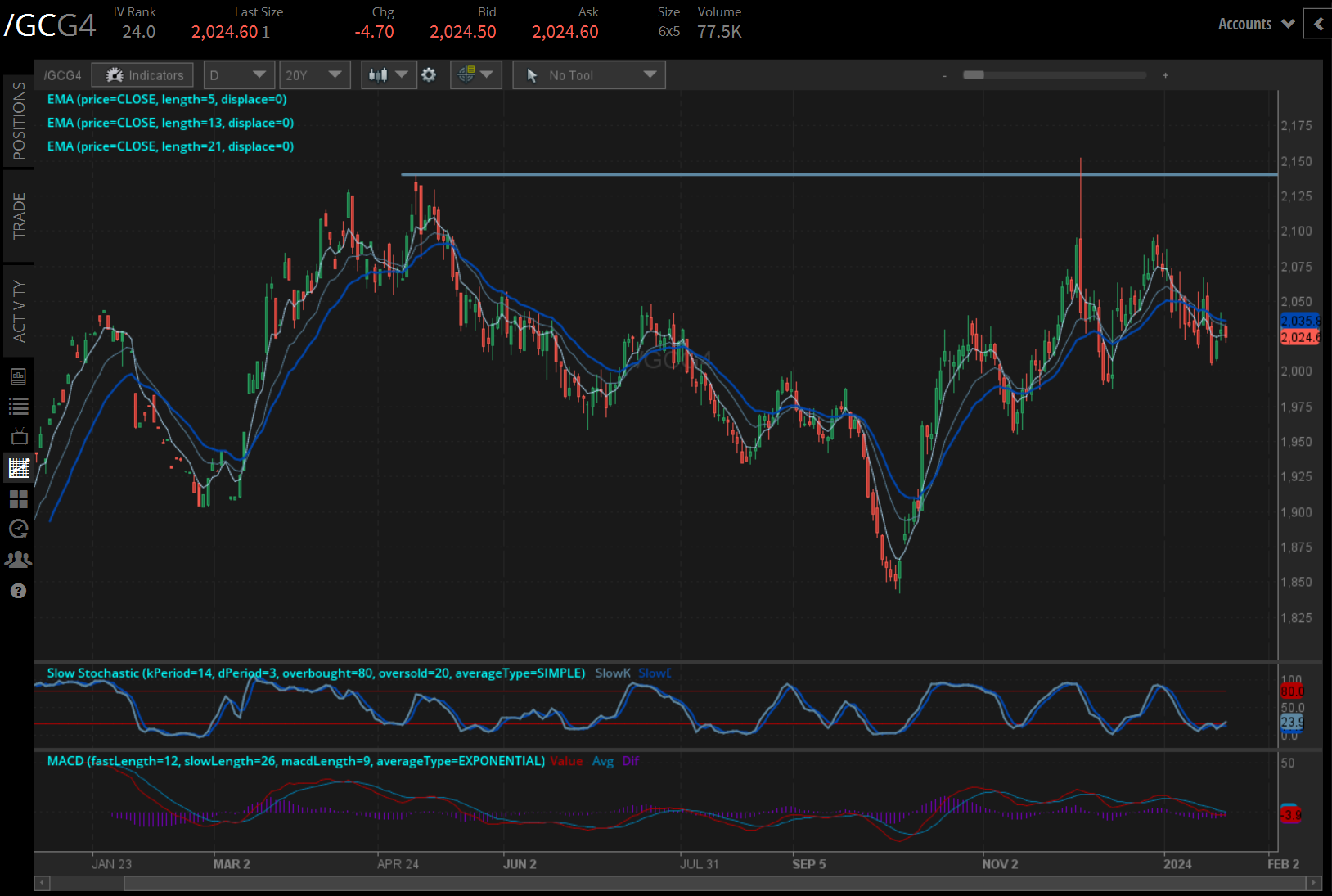Click the people community icon
Screen dimensions: 1332x896
point(18,560)
